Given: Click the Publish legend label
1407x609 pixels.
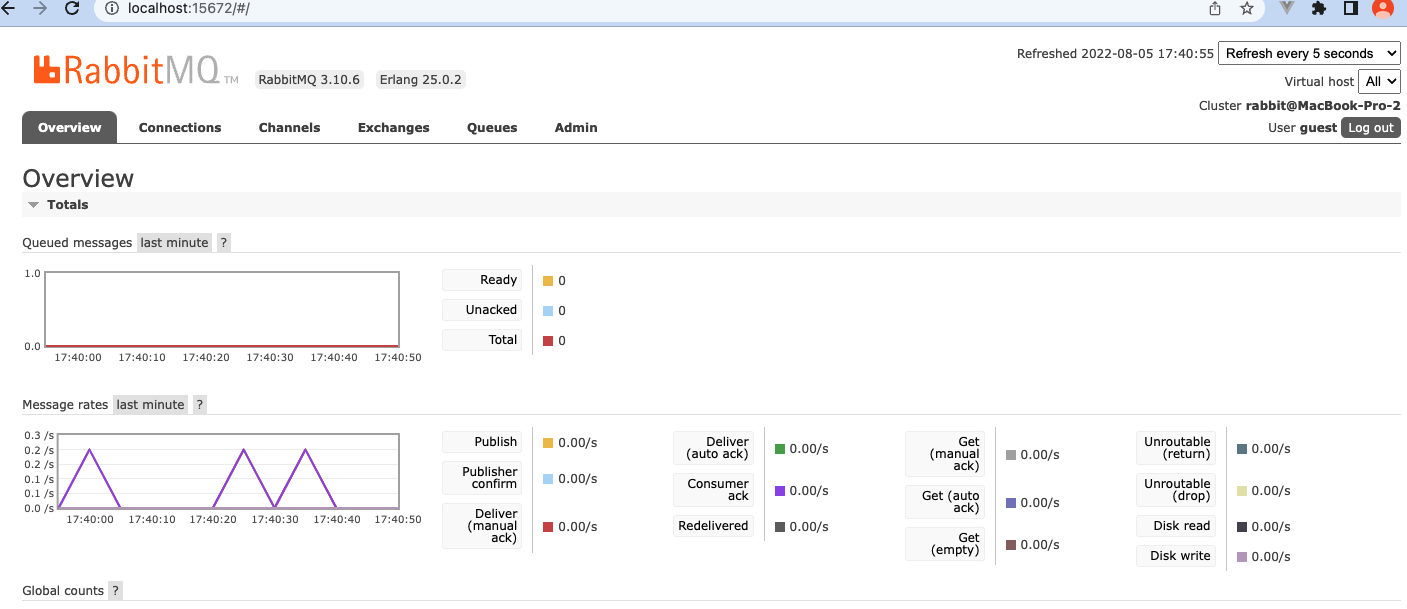Looking at the screenshot, I should [x=482, y=442].
